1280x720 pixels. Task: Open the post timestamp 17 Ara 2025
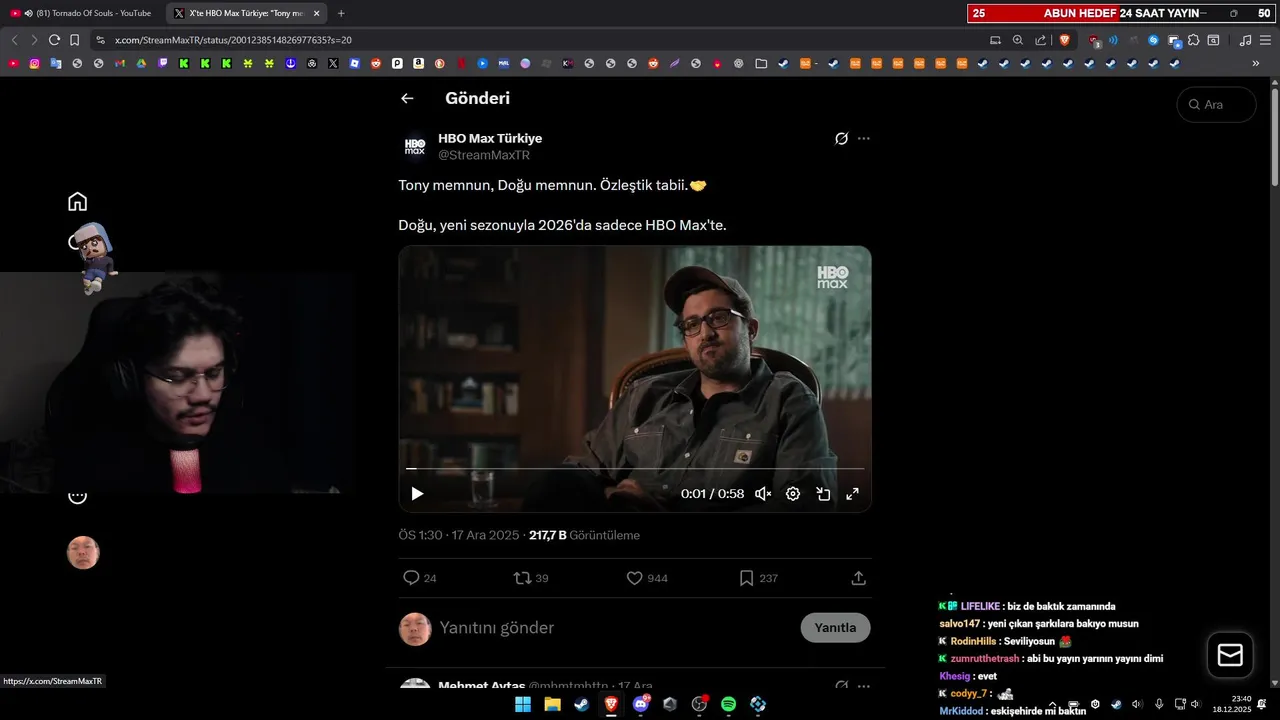click(x=459, y=535)
